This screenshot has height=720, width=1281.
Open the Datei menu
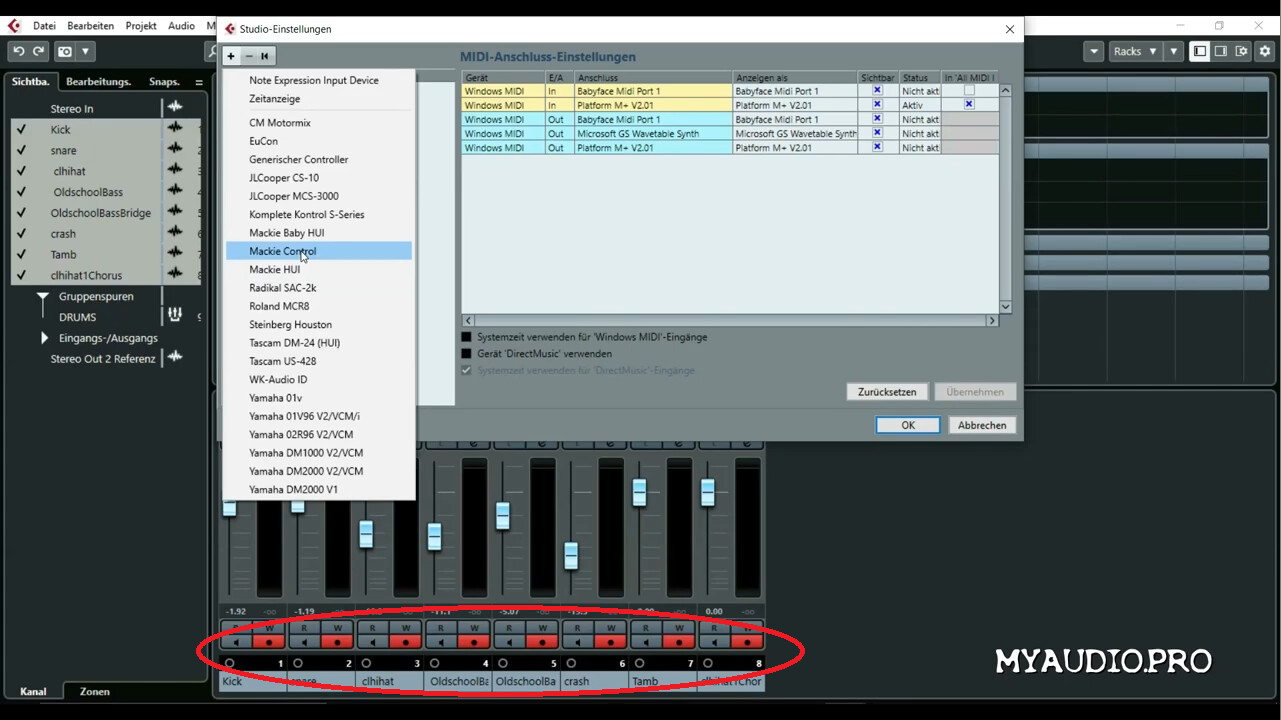[x=44, y=25]
